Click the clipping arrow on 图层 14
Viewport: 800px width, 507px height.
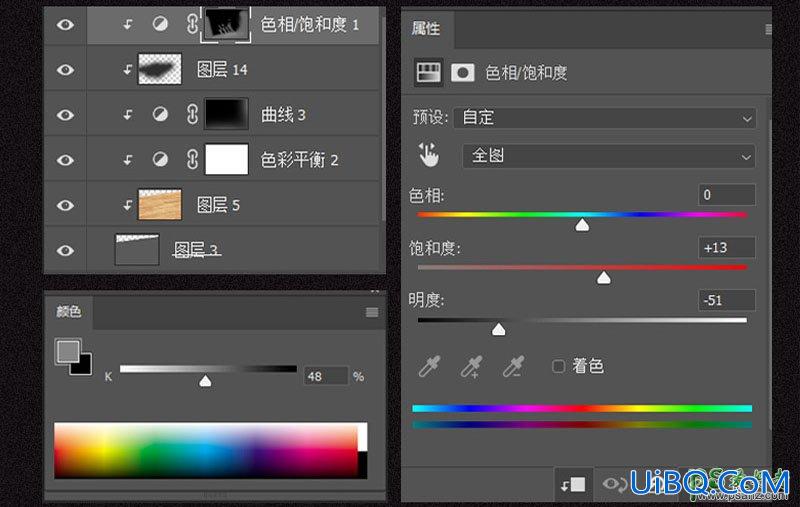tap(128, 69)
